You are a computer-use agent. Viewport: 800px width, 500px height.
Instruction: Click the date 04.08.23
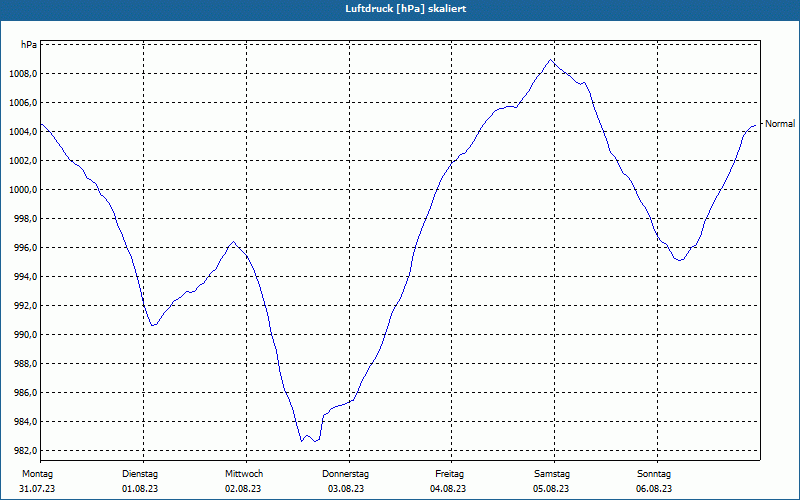point(448,489)
